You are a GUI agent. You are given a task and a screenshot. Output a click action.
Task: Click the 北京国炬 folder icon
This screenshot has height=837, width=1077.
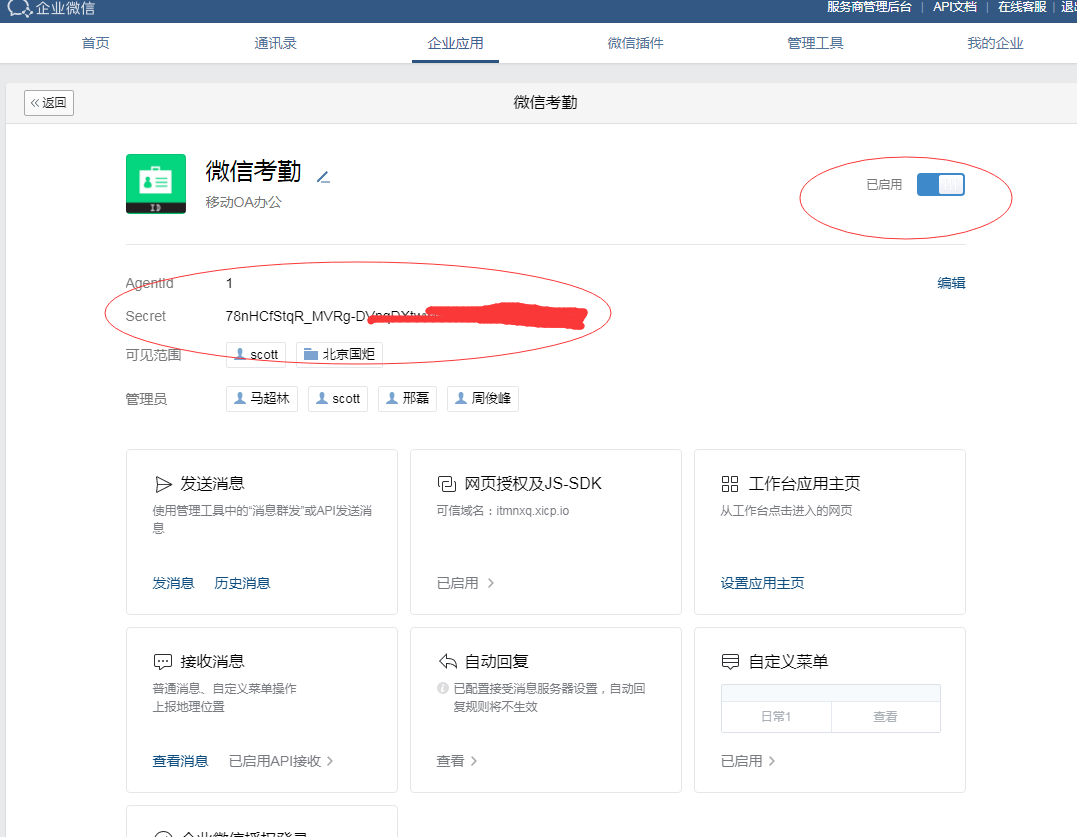(310, 354)
